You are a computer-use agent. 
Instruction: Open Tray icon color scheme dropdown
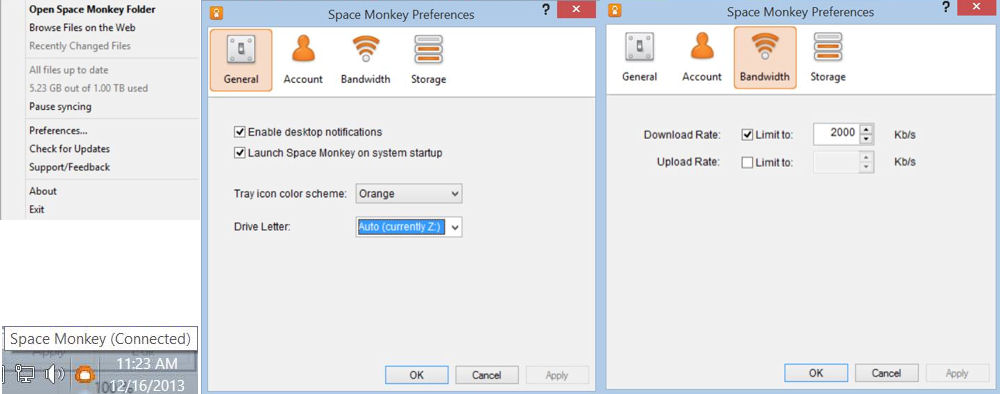[x=409, y=194]
